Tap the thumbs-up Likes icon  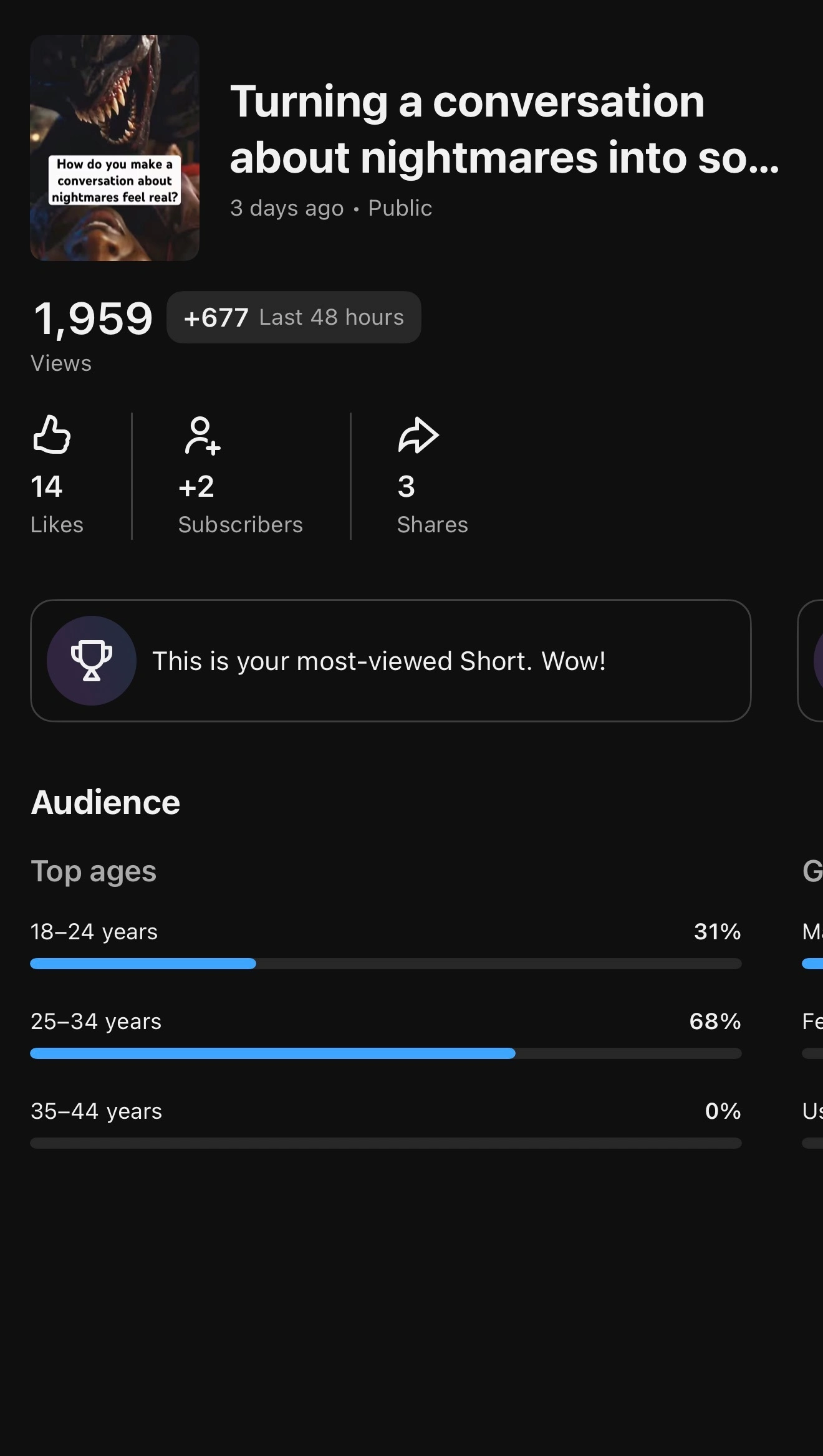(x=52, y=434)
